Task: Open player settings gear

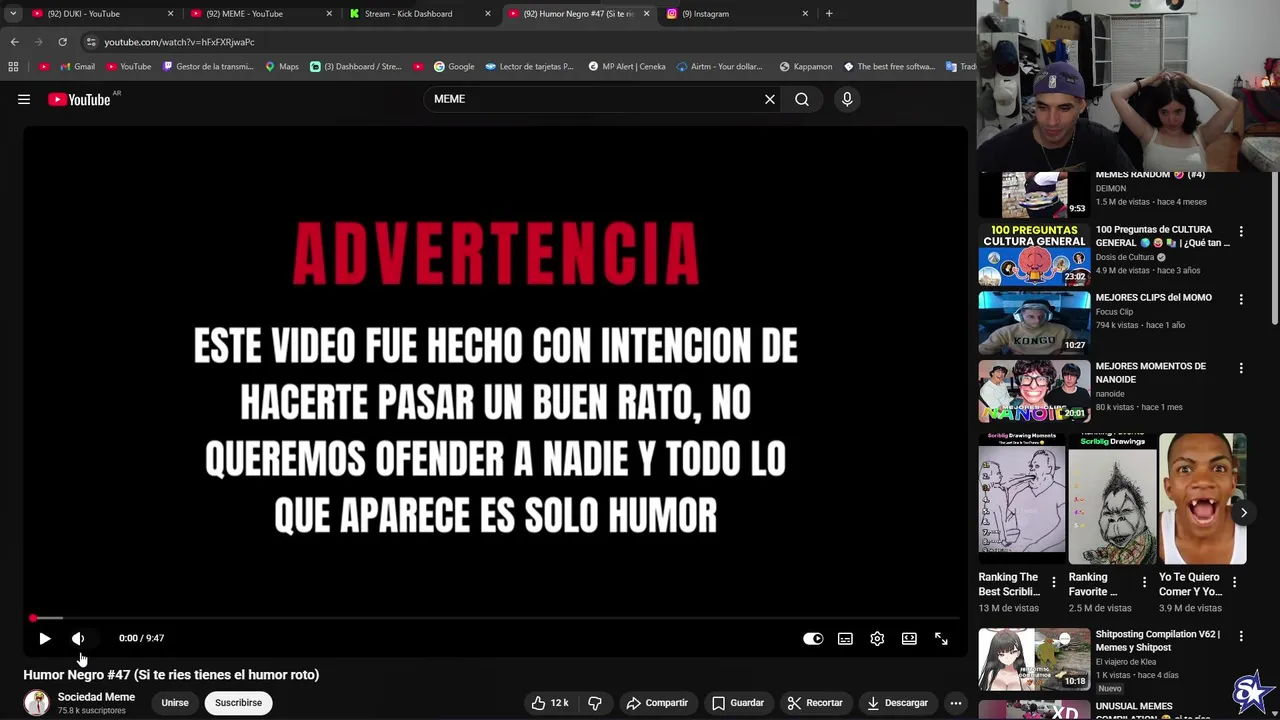Action: click(x=877, y=638)
